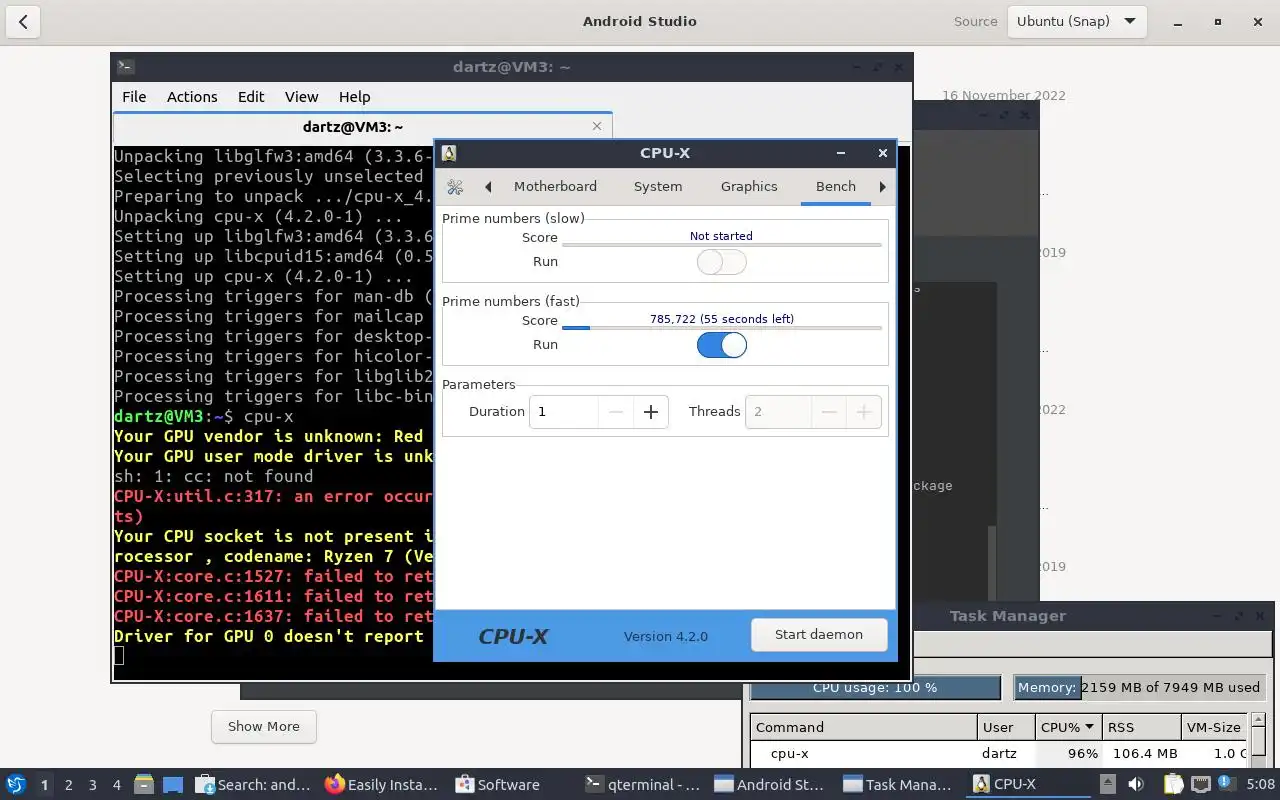The height and width of the screenshot is (800, 1280).
Task: Click the Memory usage bar in Task Manager
Action: coord(1140,688)
